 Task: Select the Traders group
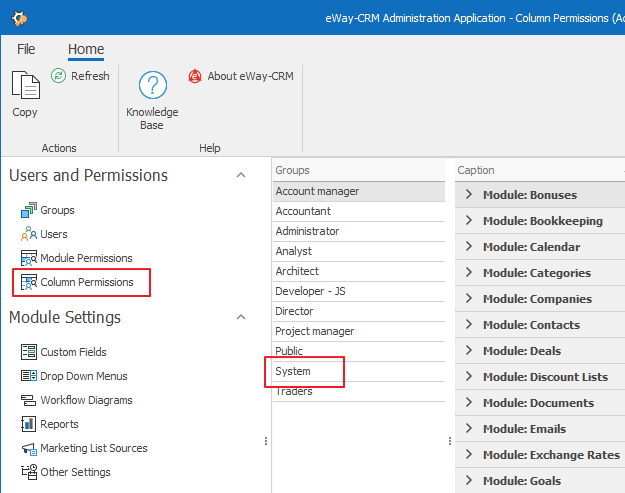tap(359, 391)
